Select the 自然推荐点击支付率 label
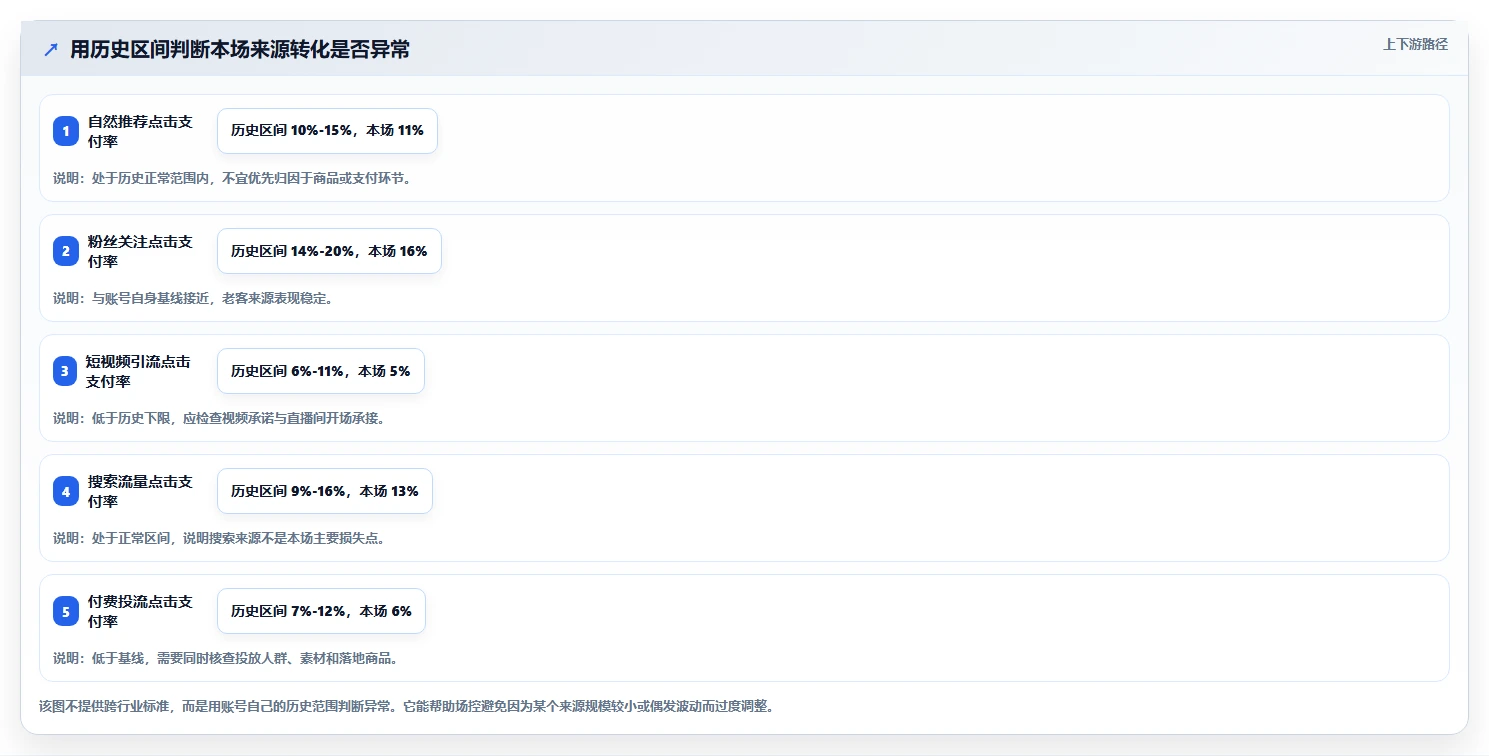Viewport: 1489px width, 756px height. pos(140,131)
